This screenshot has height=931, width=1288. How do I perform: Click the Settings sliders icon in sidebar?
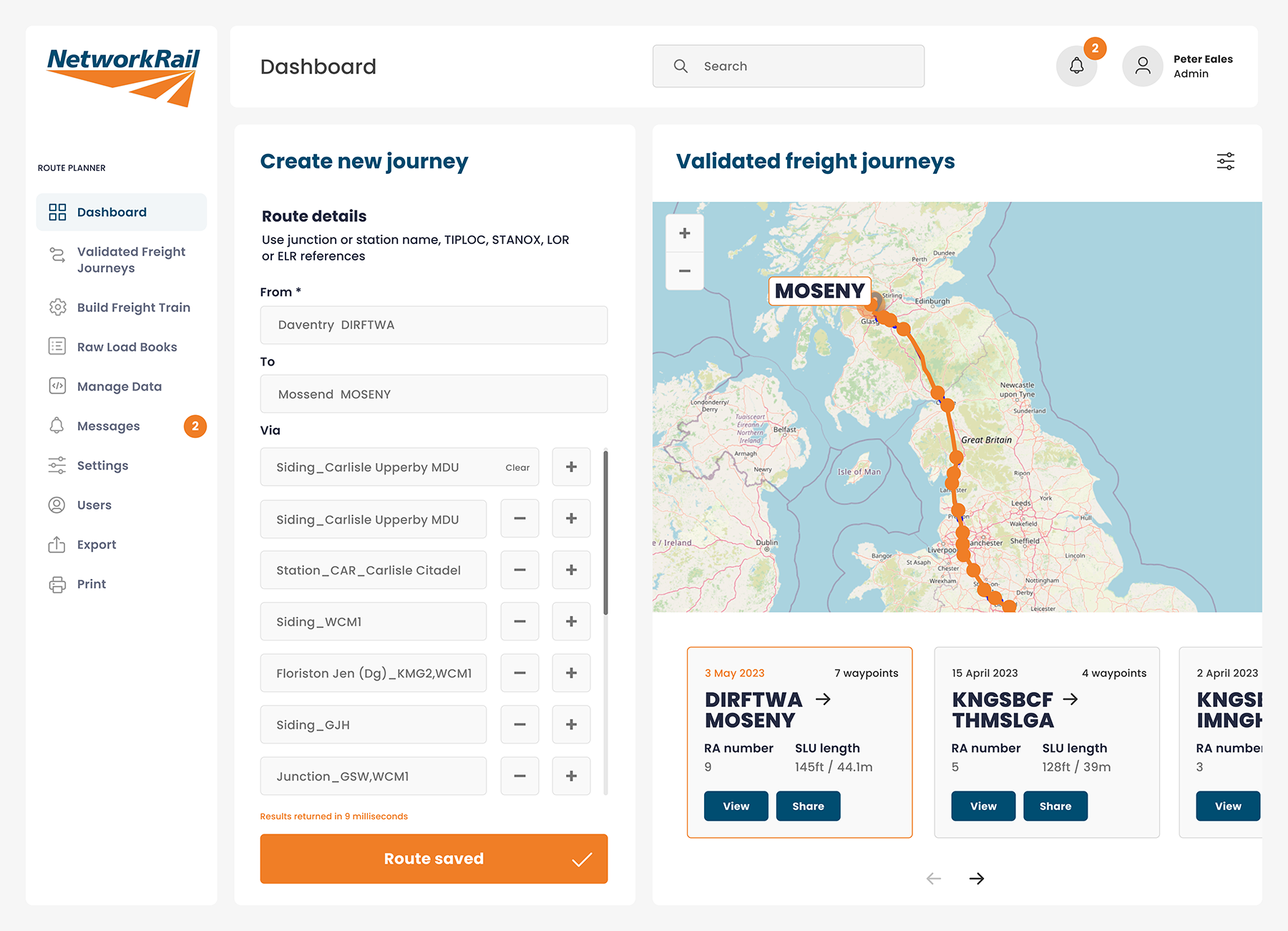click(57, 465)
